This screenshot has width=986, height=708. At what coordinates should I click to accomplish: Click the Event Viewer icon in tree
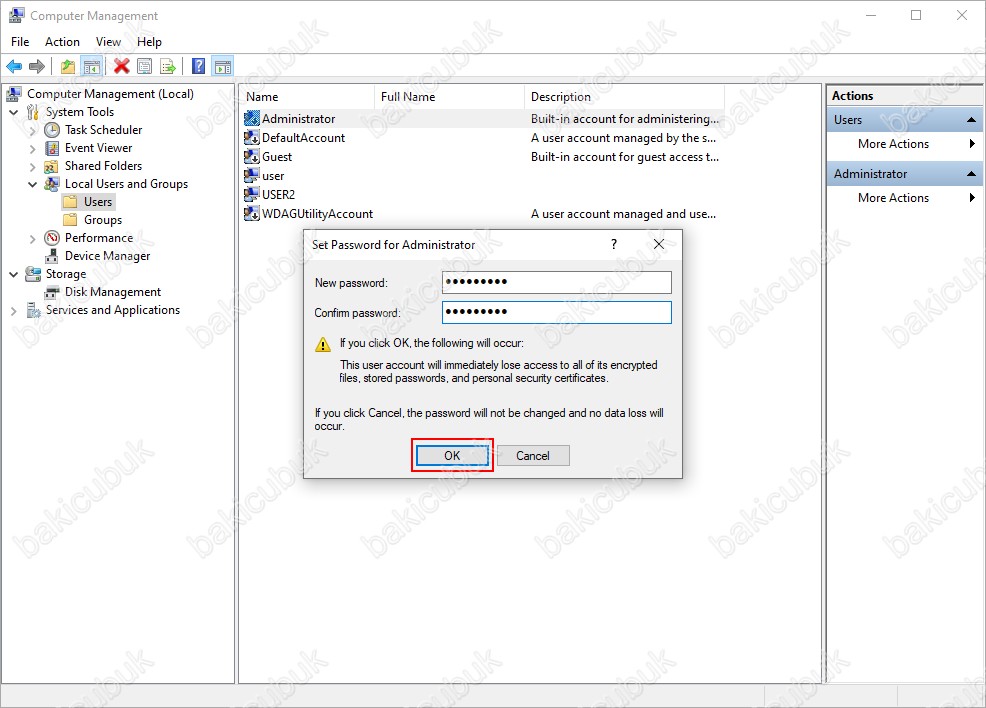pos(52,148)
